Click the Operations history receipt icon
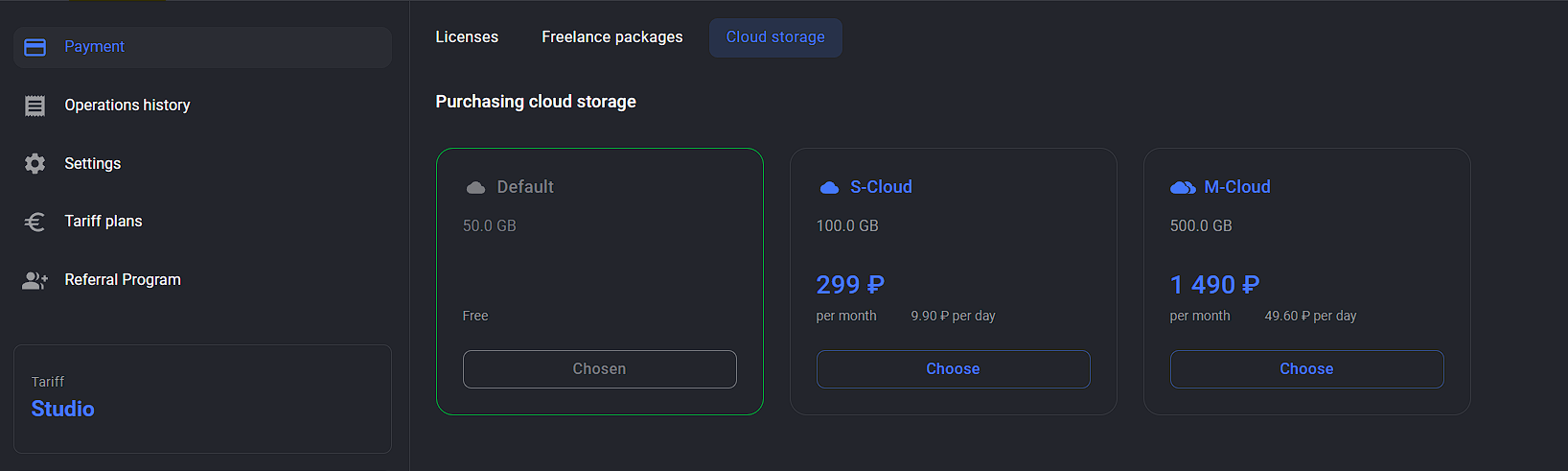 click(35, 106)
